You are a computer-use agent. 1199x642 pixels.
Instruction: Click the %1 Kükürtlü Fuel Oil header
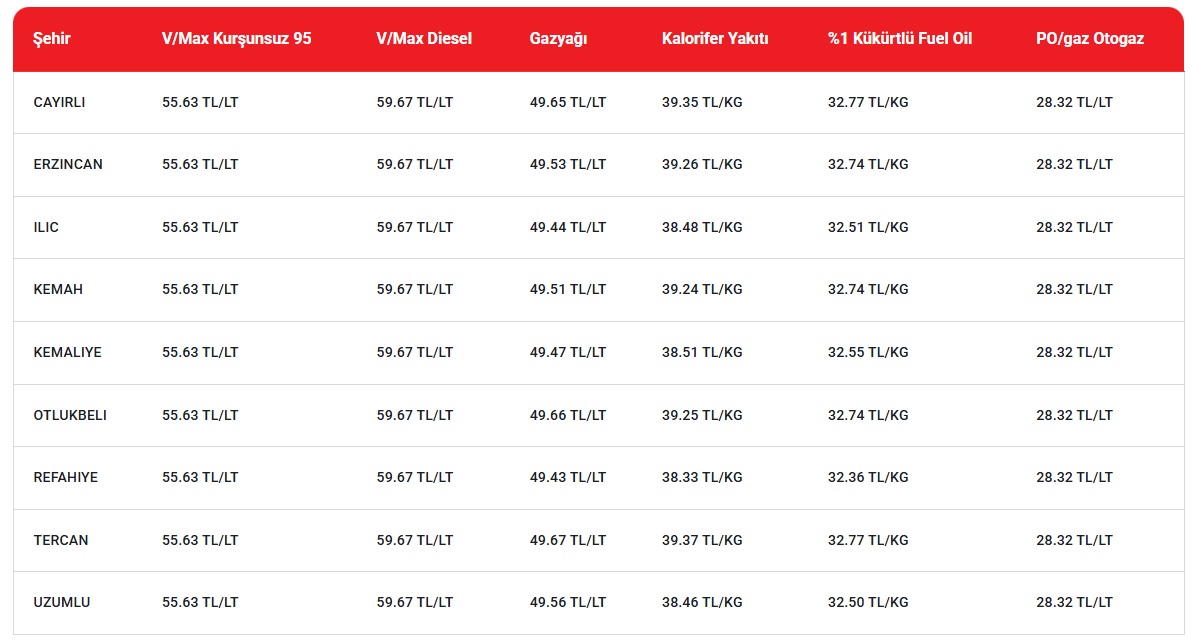point(900,39)
